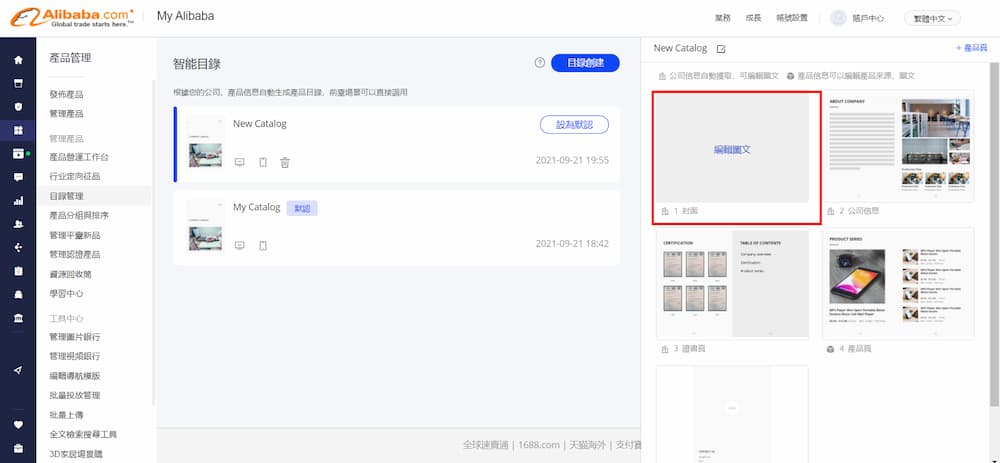Open 管理視頻銀行 in the left menu

pyautogui.click(x=75, y=356)
